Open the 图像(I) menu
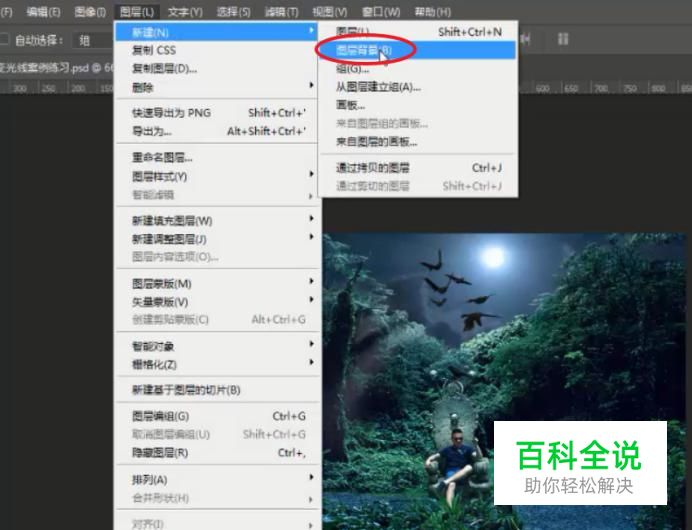 [90, 12]
